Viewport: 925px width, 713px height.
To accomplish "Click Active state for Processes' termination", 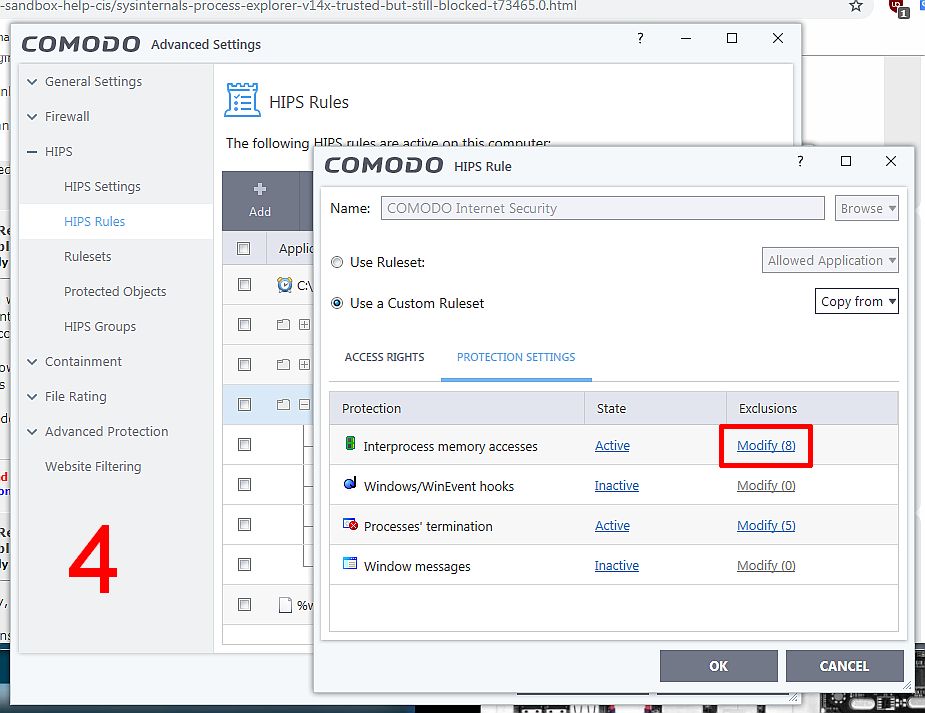I will tap(612, 525).
